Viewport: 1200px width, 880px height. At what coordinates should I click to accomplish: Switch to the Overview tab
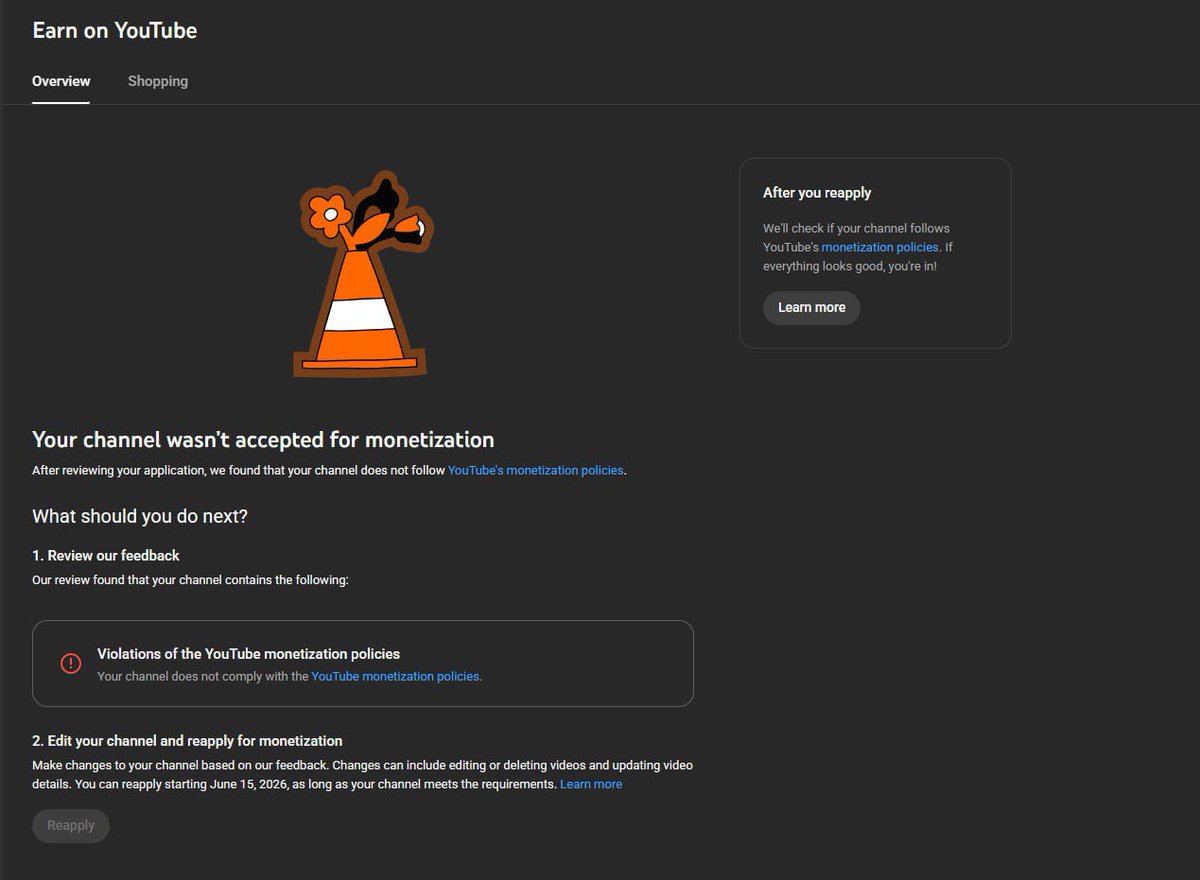61,81
